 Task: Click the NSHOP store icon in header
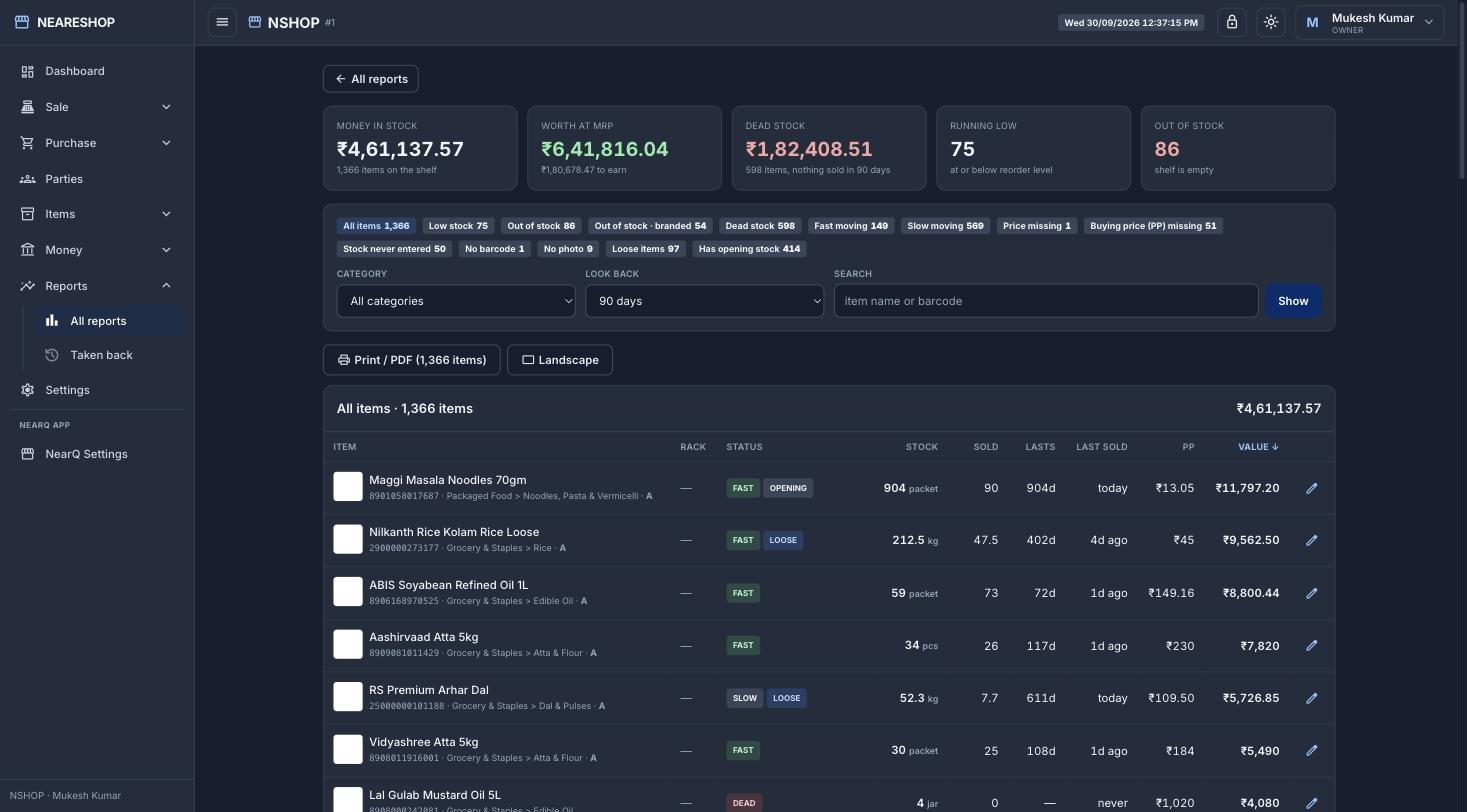tap(255, 22)
